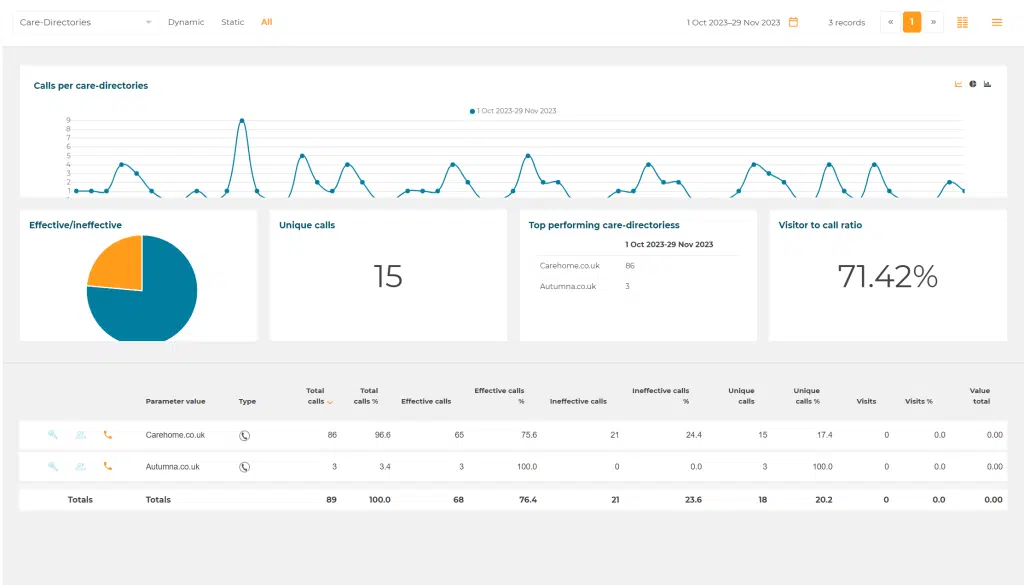This screenshot has height=585, width=1024.
Task: Click users icon in Autumna.co.uk row
Action: pyautogui.click(x=80, y=467)
